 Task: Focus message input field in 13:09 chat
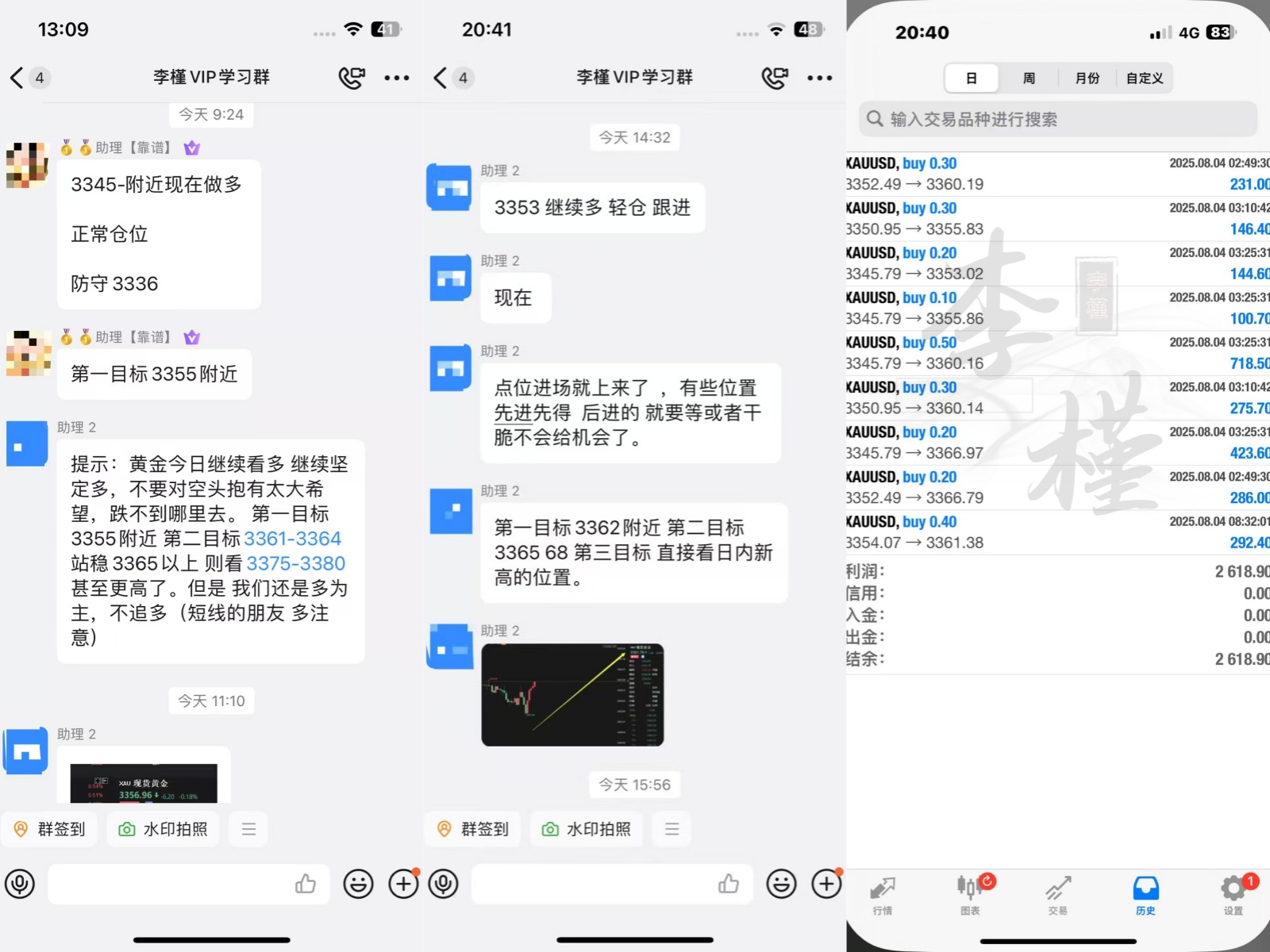pos(189,884)
